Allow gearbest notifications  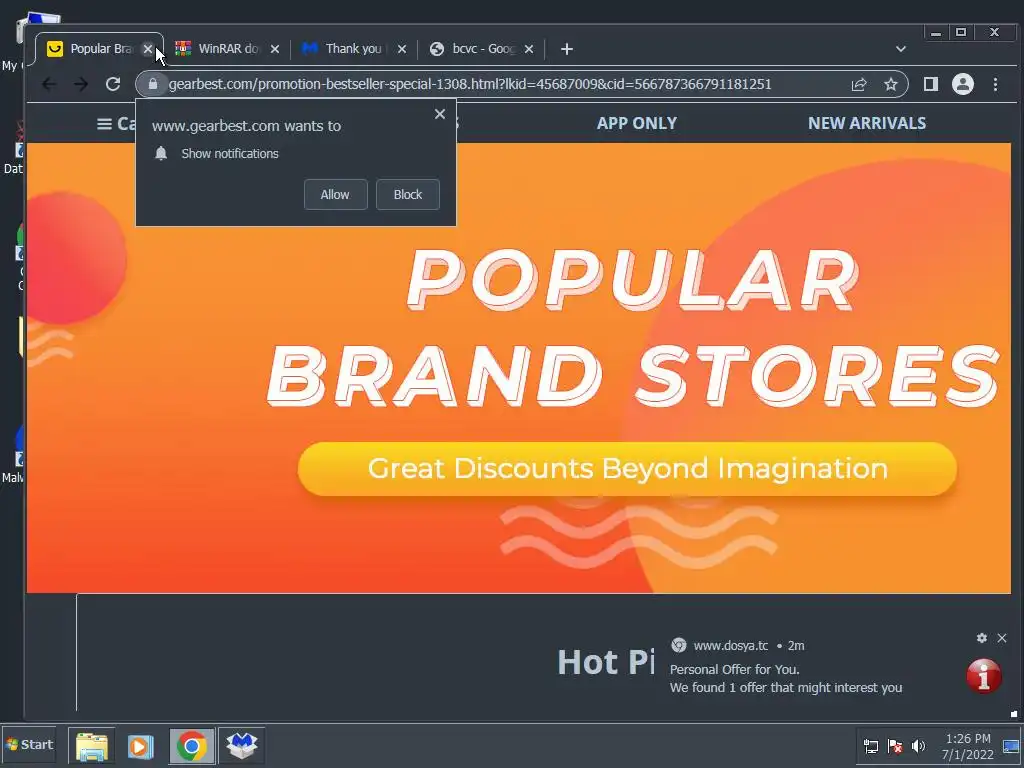point(335,195)
